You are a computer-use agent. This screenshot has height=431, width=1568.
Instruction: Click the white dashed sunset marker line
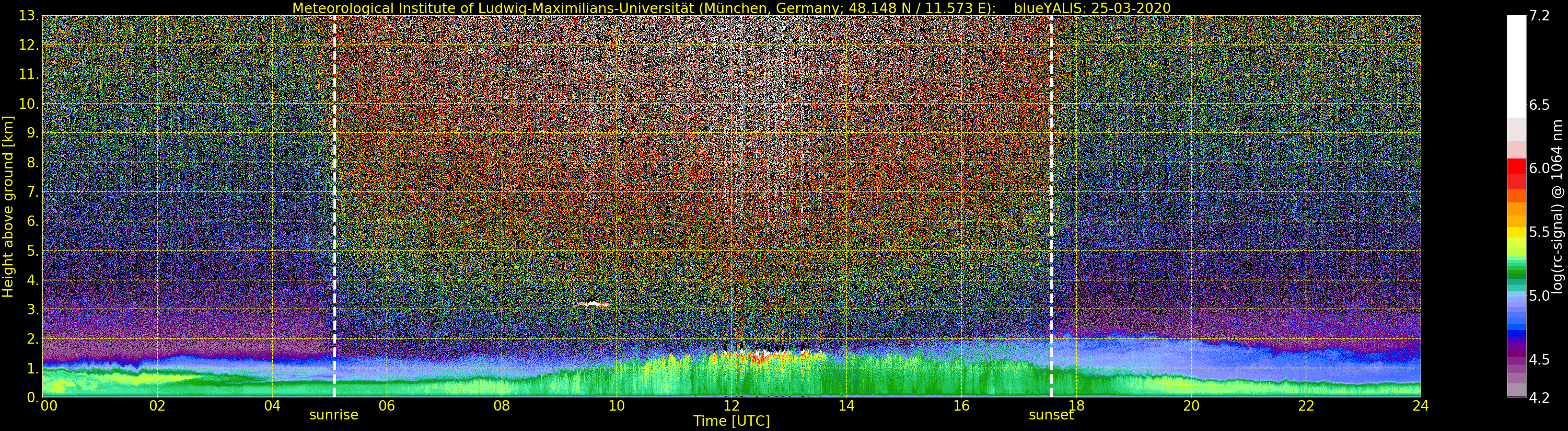pos(1051,206)
